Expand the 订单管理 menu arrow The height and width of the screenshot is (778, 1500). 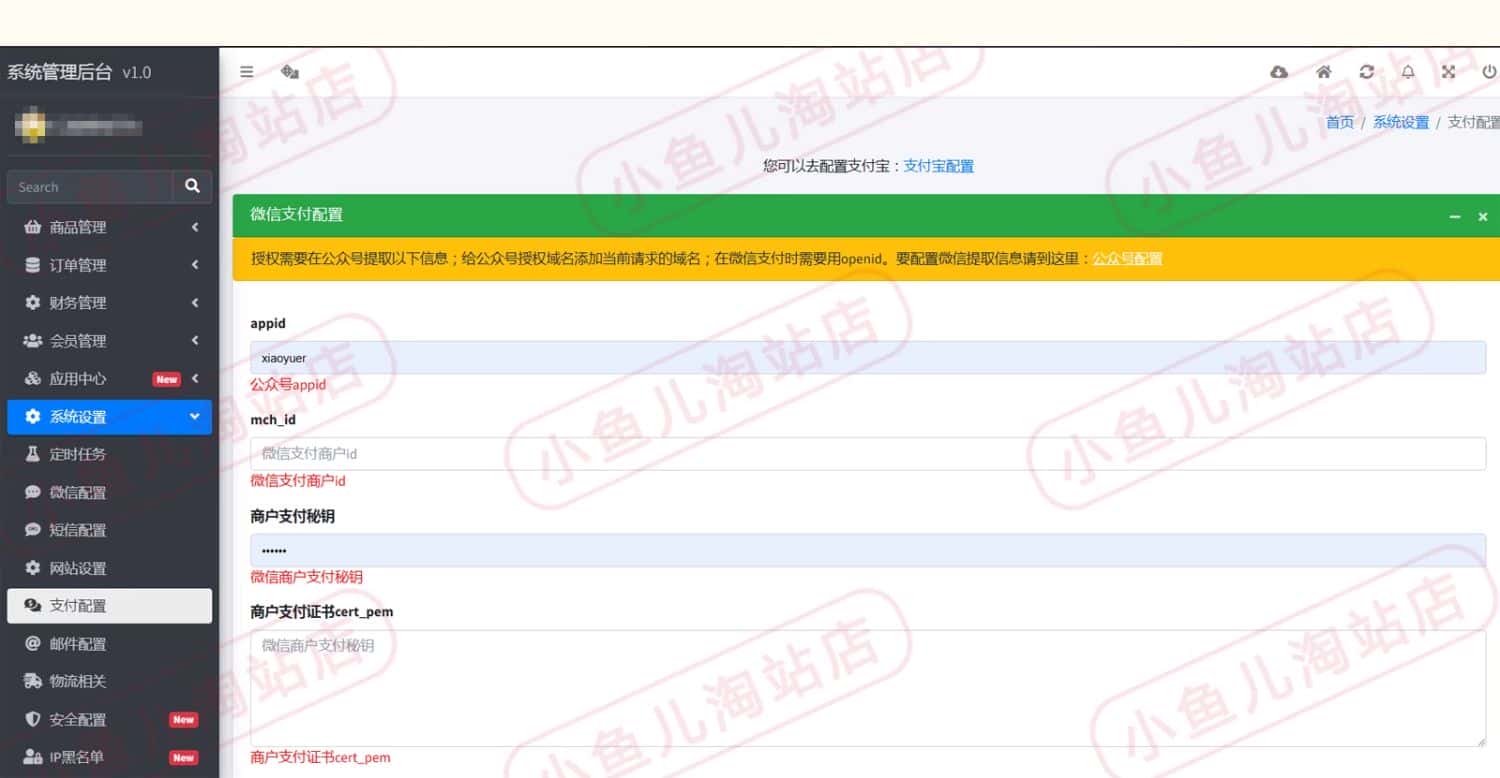click(195, 265)
